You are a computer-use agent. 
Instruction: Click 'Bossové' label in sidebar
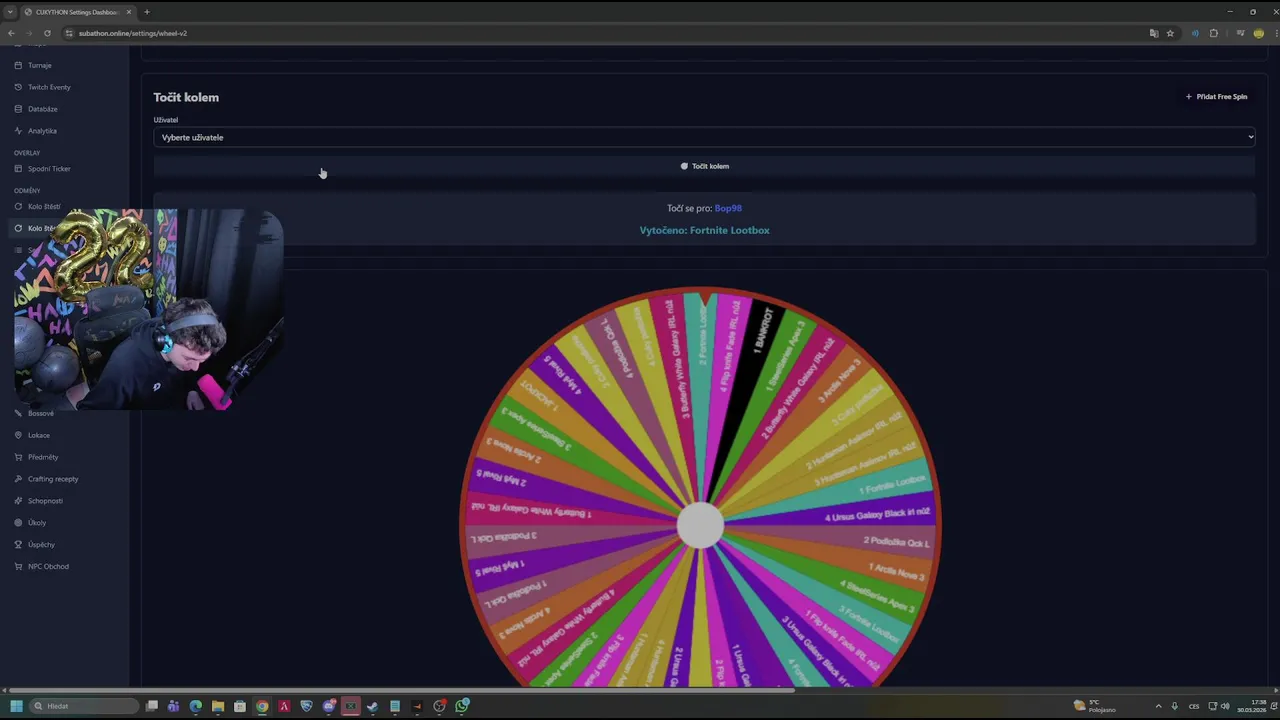point(41,413)
